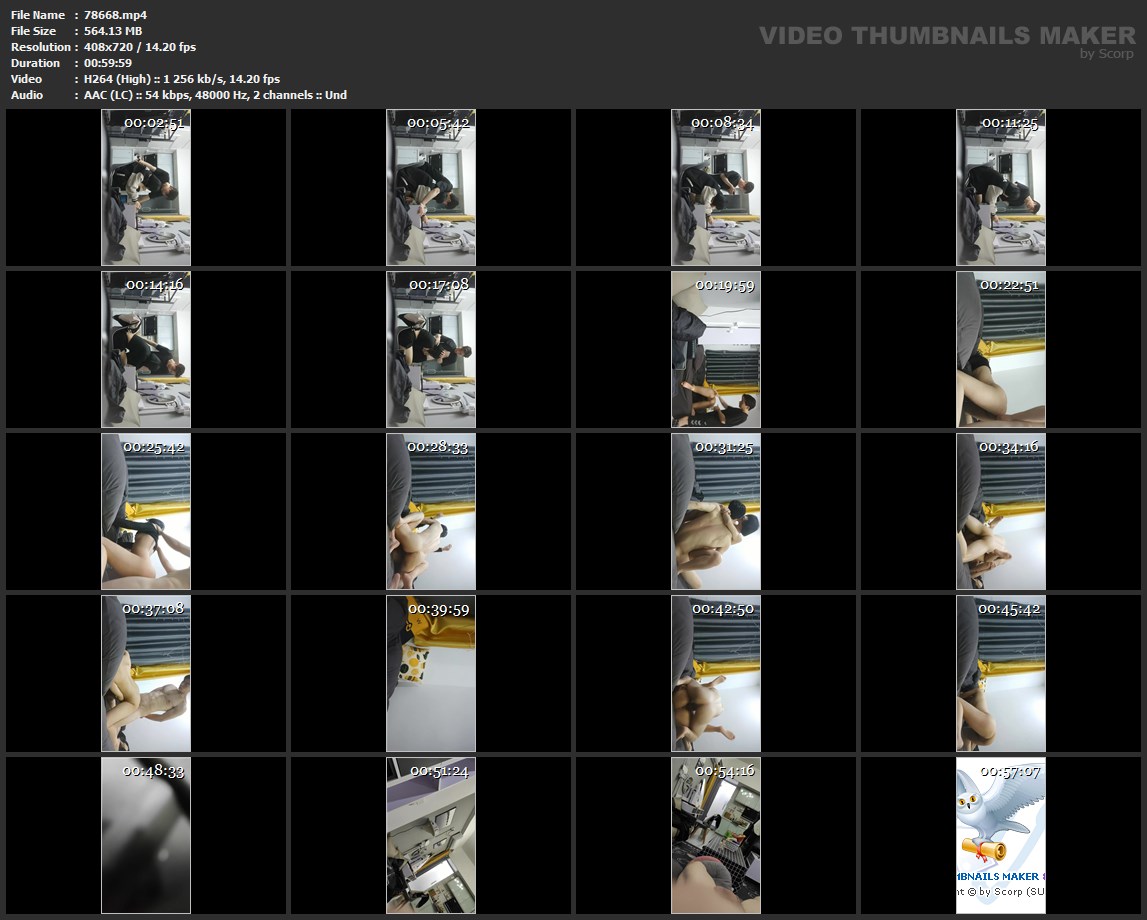Image resolution: width=1147 pixels, height=920 pixels.
Task: Click the 00:17:08 frame
Action: point(431,350)
